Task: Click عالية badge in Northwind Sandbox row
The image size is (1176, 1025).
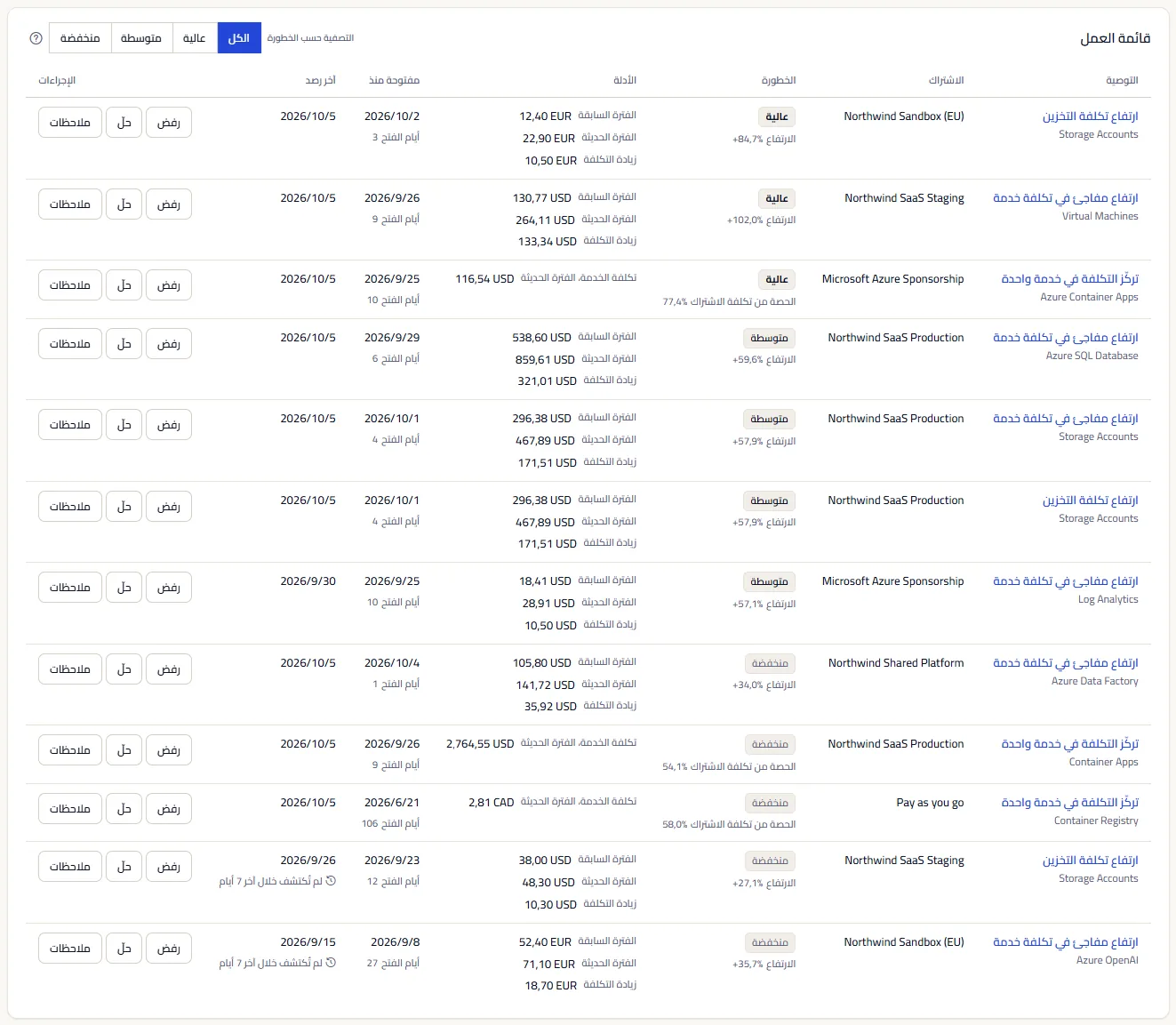Action: point(777,117)
